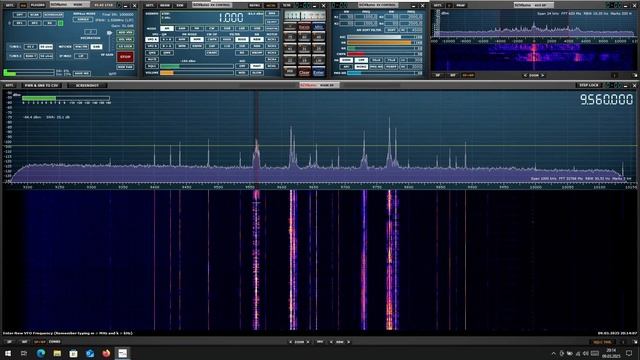Screen dimensions: 640x360
Task: Adjust the RF GAIN vertical slider
Action: [109, 41]
